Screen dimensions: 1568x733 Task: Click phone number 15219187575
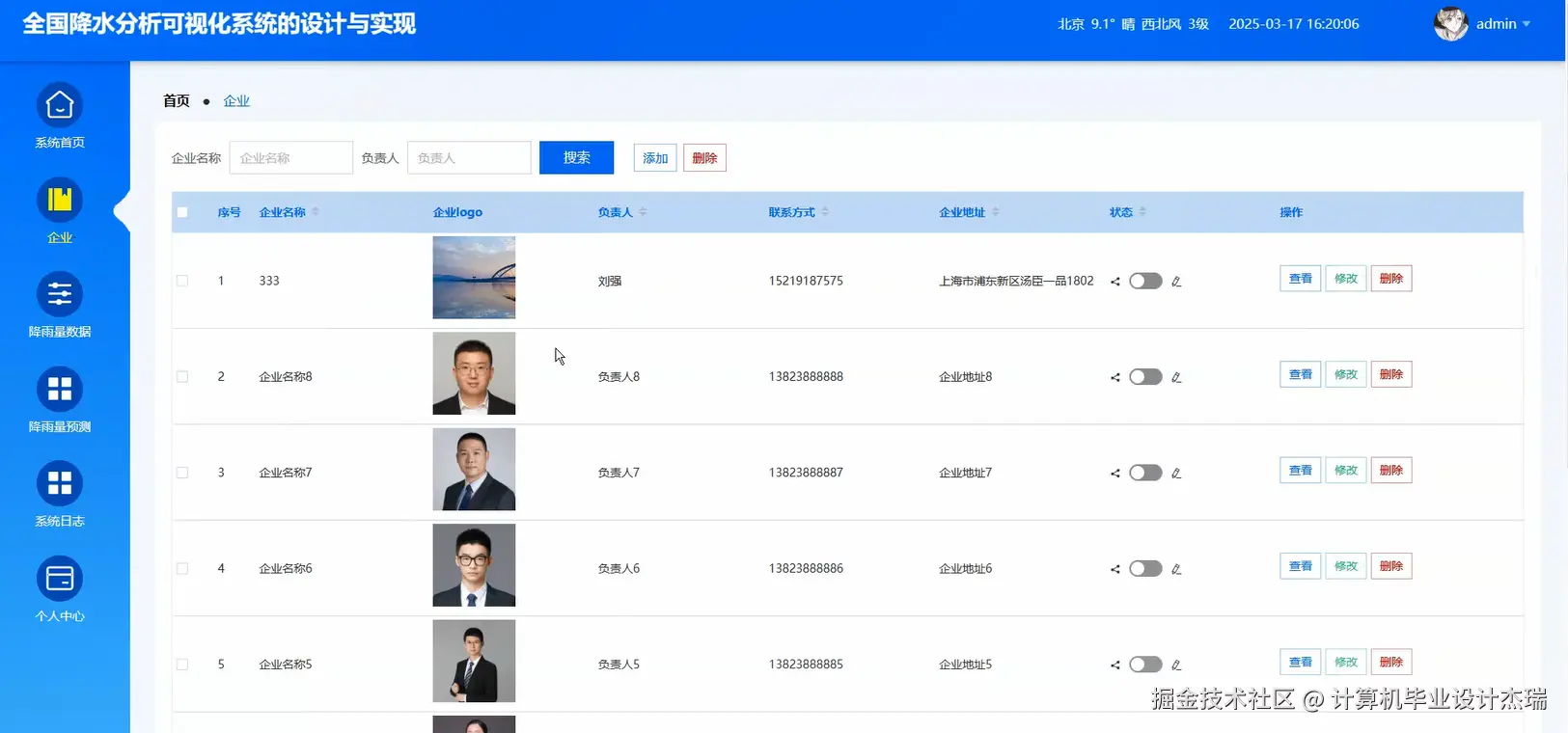(x=806, y=281)
